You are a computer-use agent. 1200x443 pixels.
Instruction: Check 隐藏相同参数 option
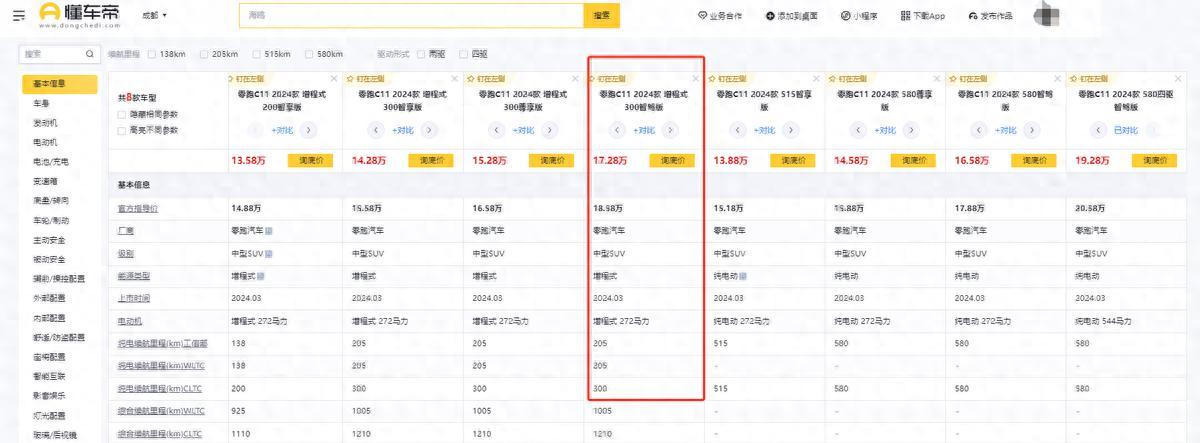pos(122,114)
